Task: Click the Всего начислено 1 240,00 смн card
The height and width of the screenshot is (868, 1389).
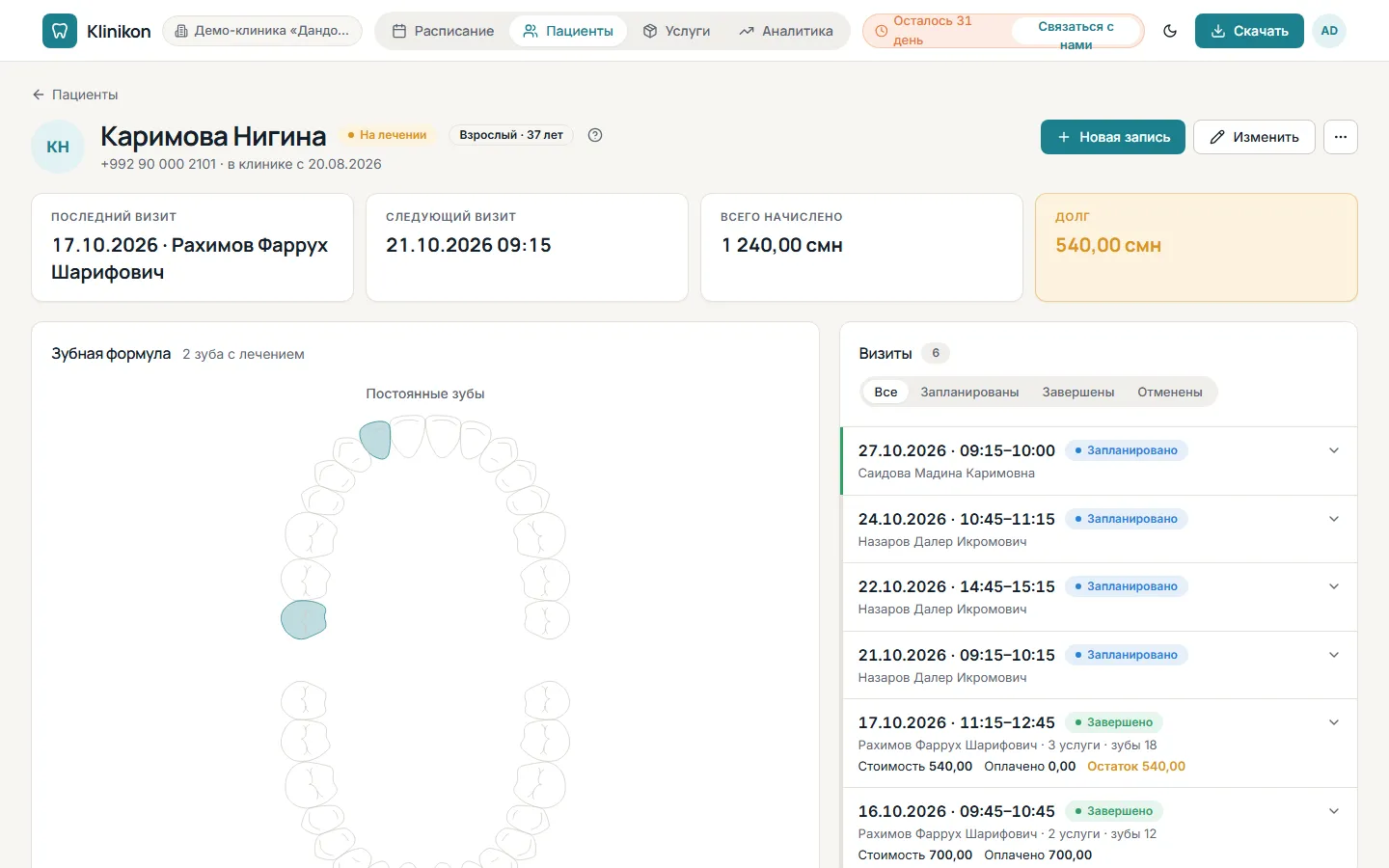Action: tap(861, 248)
